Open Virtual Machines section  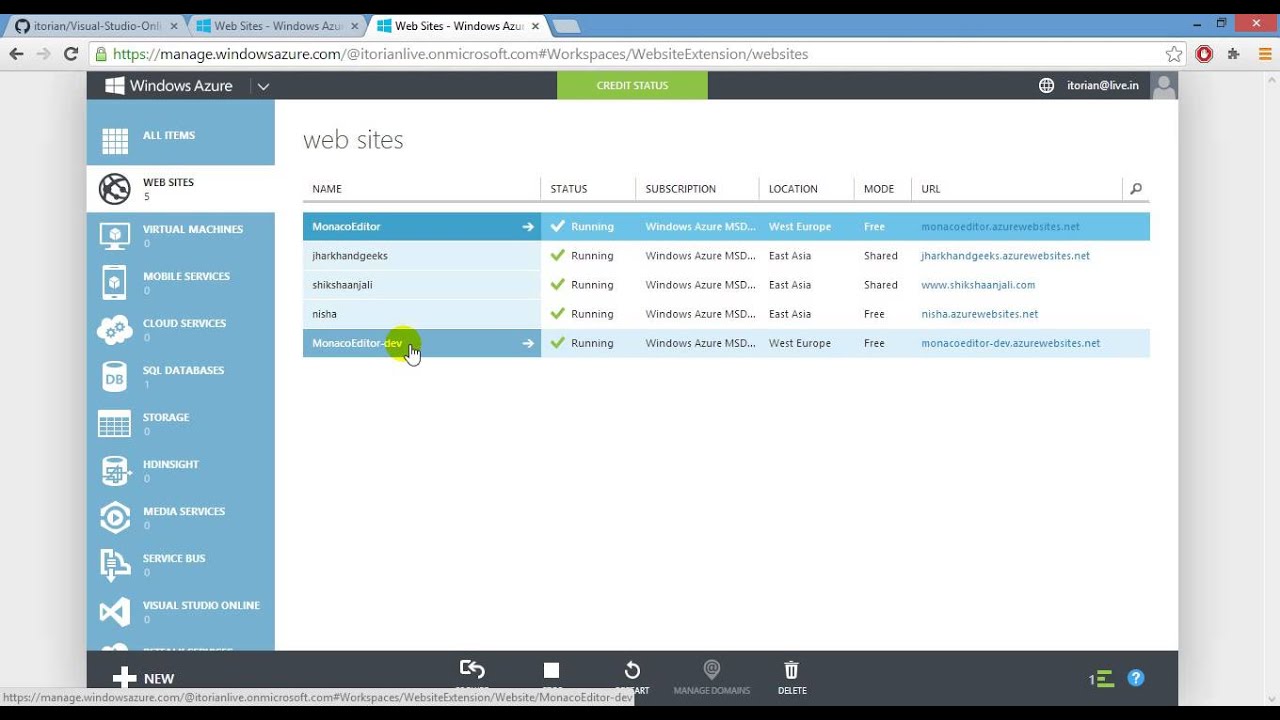coord(180,235)
